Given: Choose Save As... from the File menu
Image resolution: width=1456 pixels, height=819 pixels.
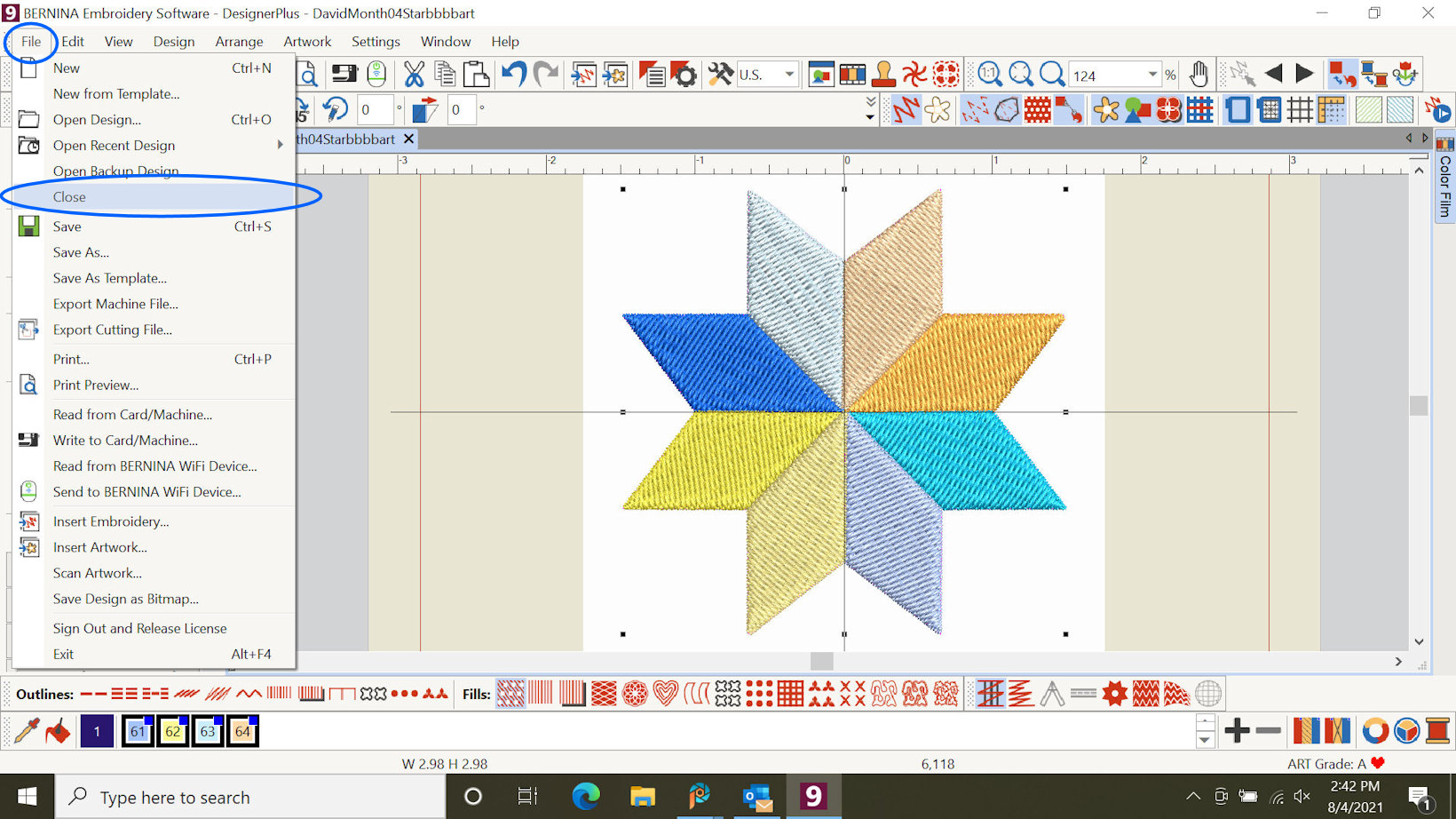Looking at the screenshot, I should [154, 252].
